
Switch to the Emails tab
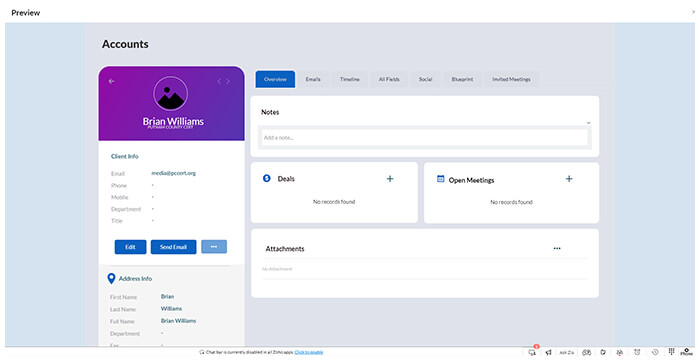[x=313, y=79]
